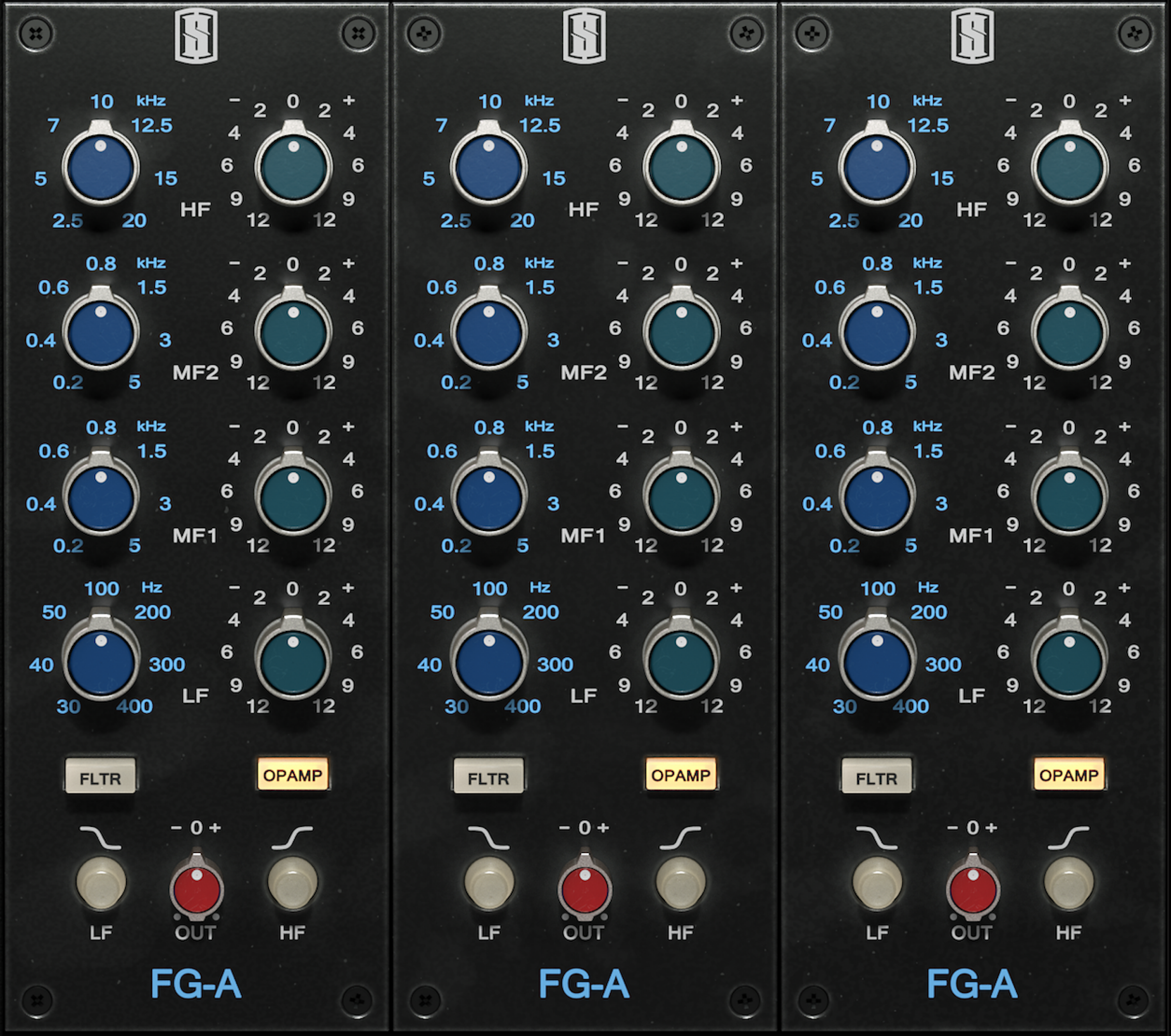Viewport: 1171px width, 1036px height.
Task: Click the high-pass curve icon on the right module
Action: [x=1069, y=838]
